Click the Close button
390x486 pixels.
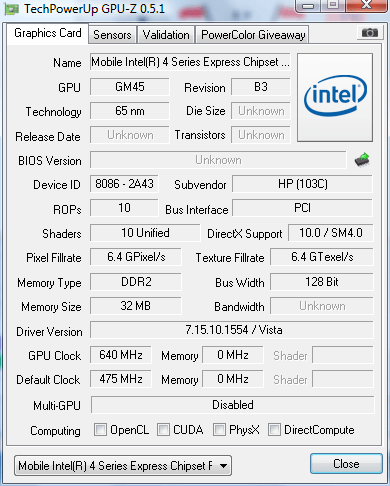point(346,464)
